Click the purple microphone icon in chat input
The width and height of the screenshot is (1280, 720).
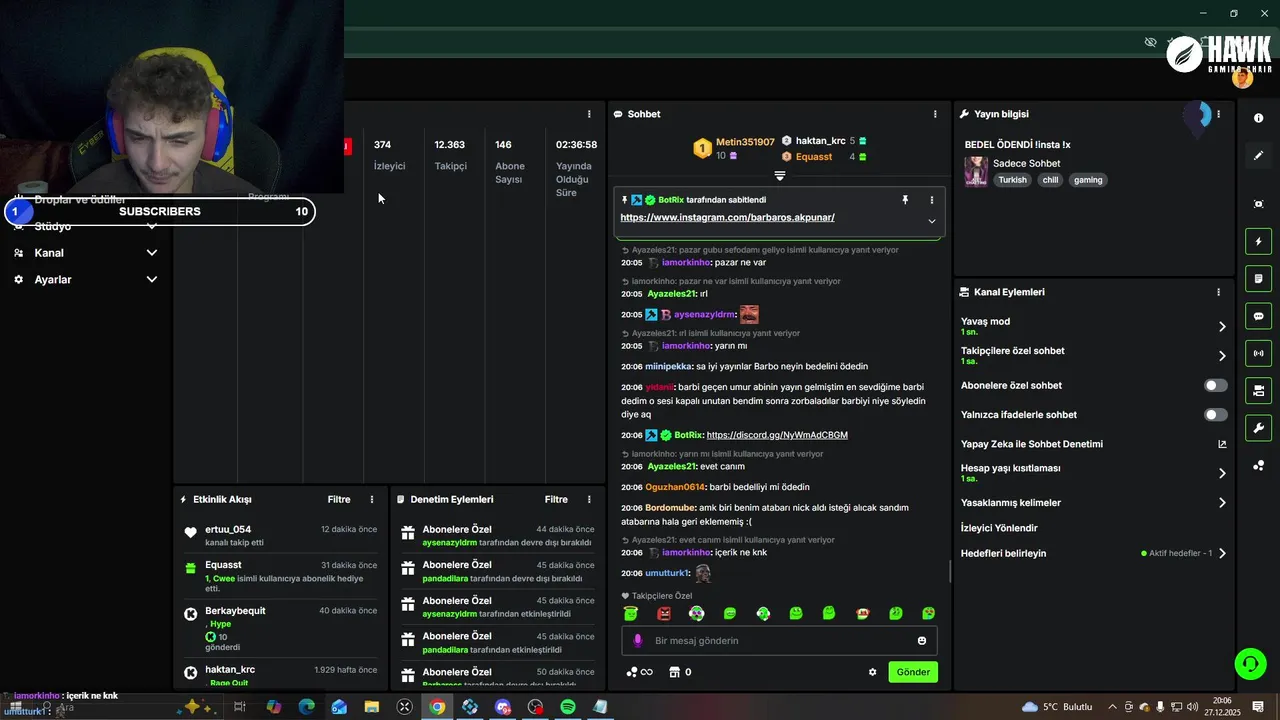point(638,641)
